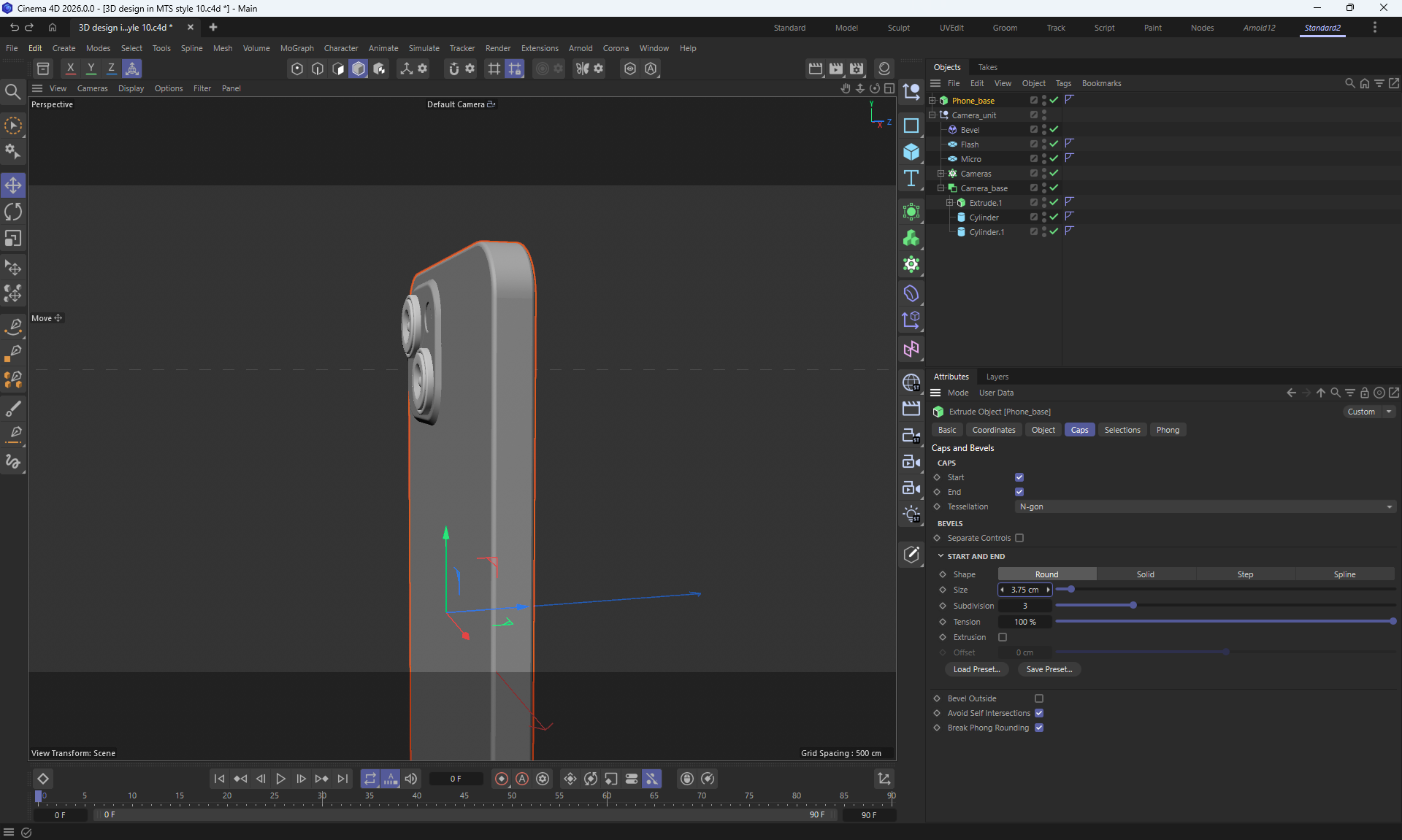Select the Rotate tool
This screenshot has height=840, width=1402.
pos(13,212)
